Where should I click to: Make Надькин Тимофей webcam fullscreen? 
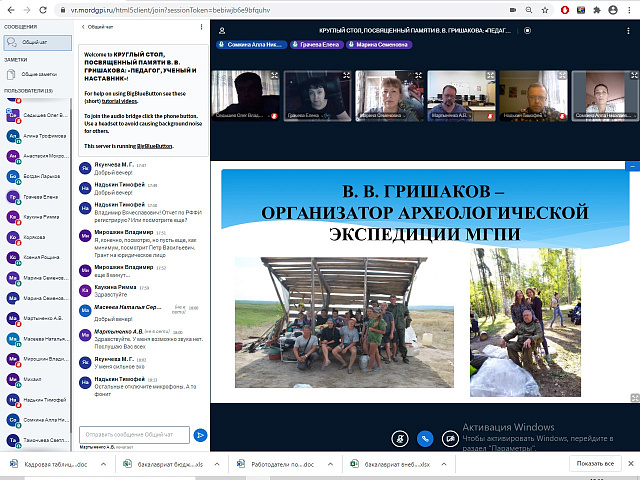click(562, 75)
